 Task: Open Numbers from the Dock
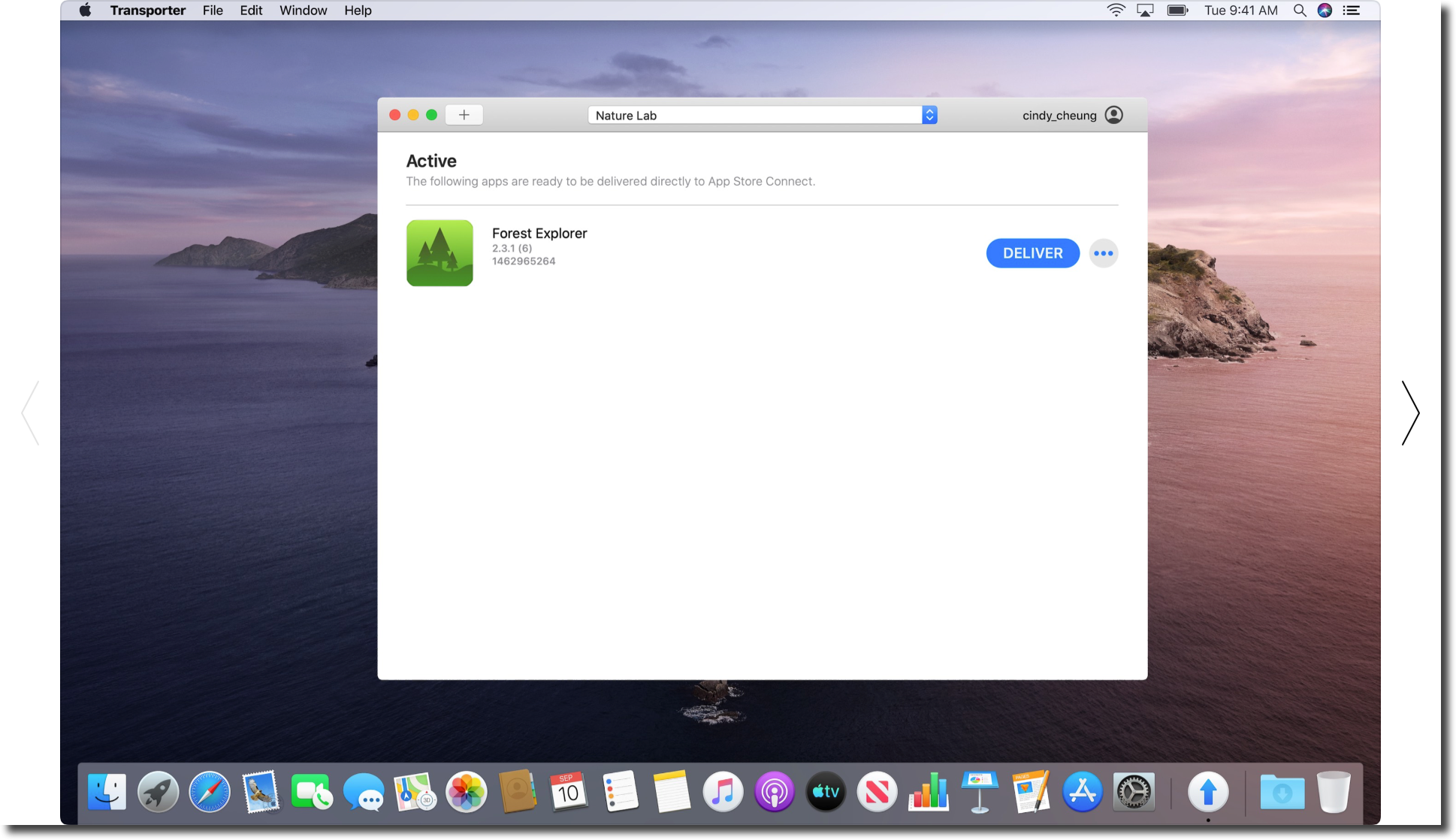tap(929, 792)
